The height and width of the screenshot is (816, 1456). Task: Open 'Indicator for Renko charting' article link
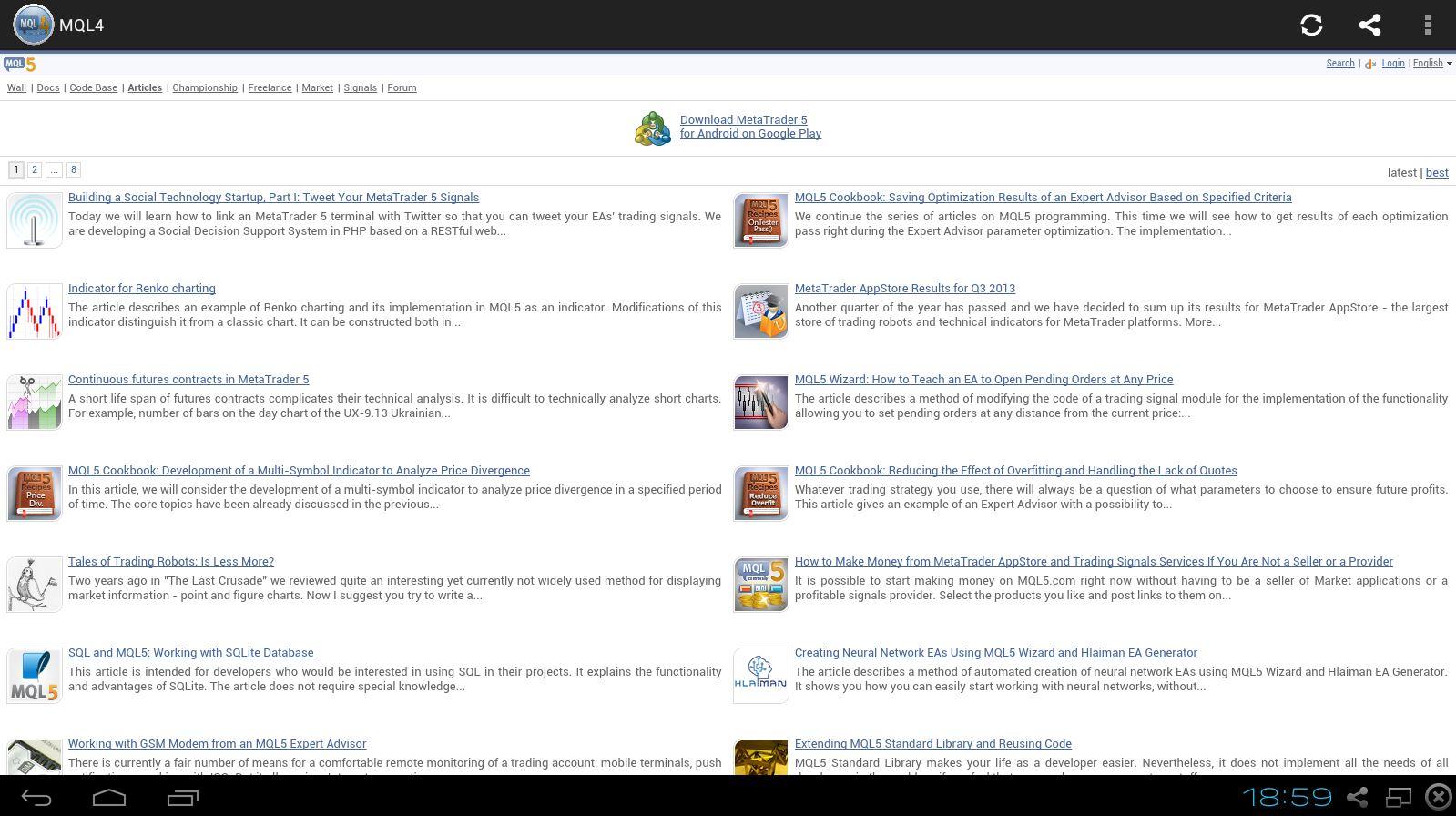tap(142, 288)
